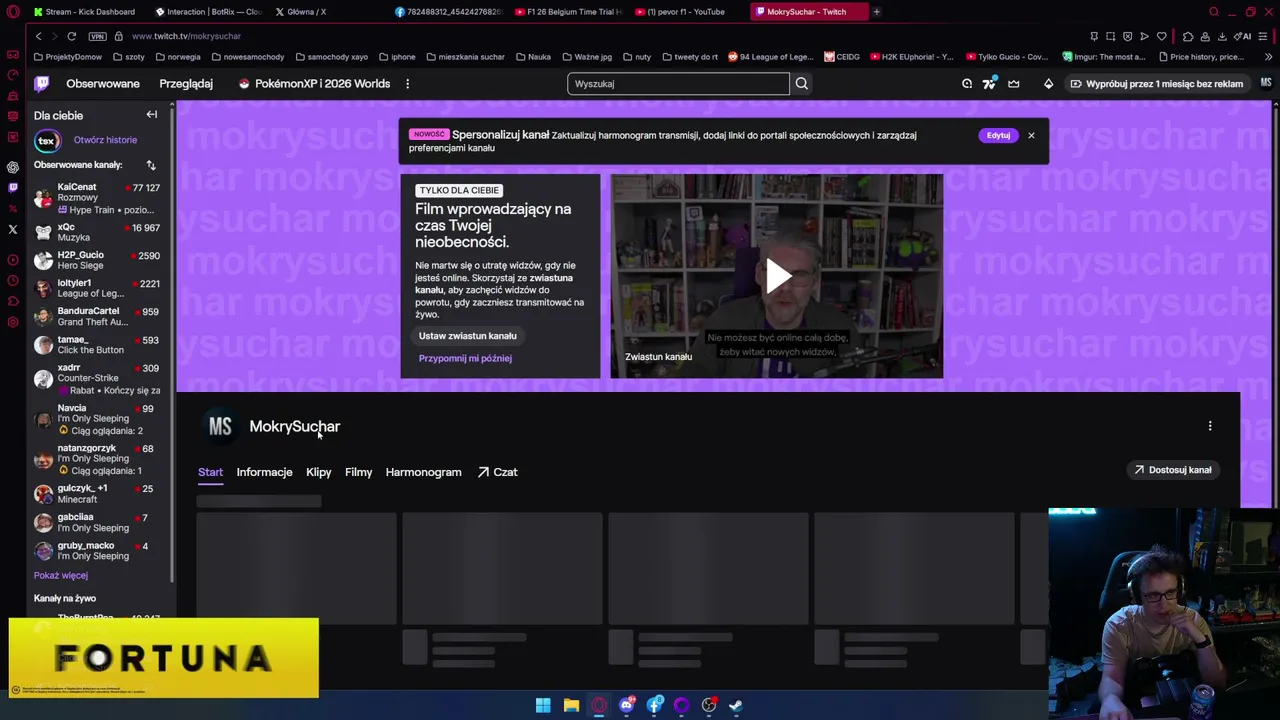Image resolution: width=1280 pixels, height=720 pixels.
Task: Open the tsx stories avatar
Action: click(47, 141)
